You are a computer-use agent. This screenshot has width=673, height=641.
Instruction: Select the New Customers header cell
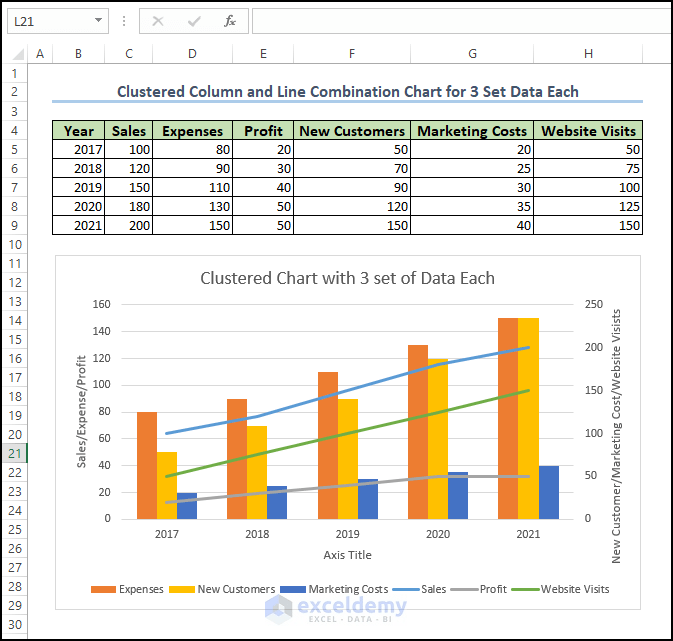pos(352,131)
